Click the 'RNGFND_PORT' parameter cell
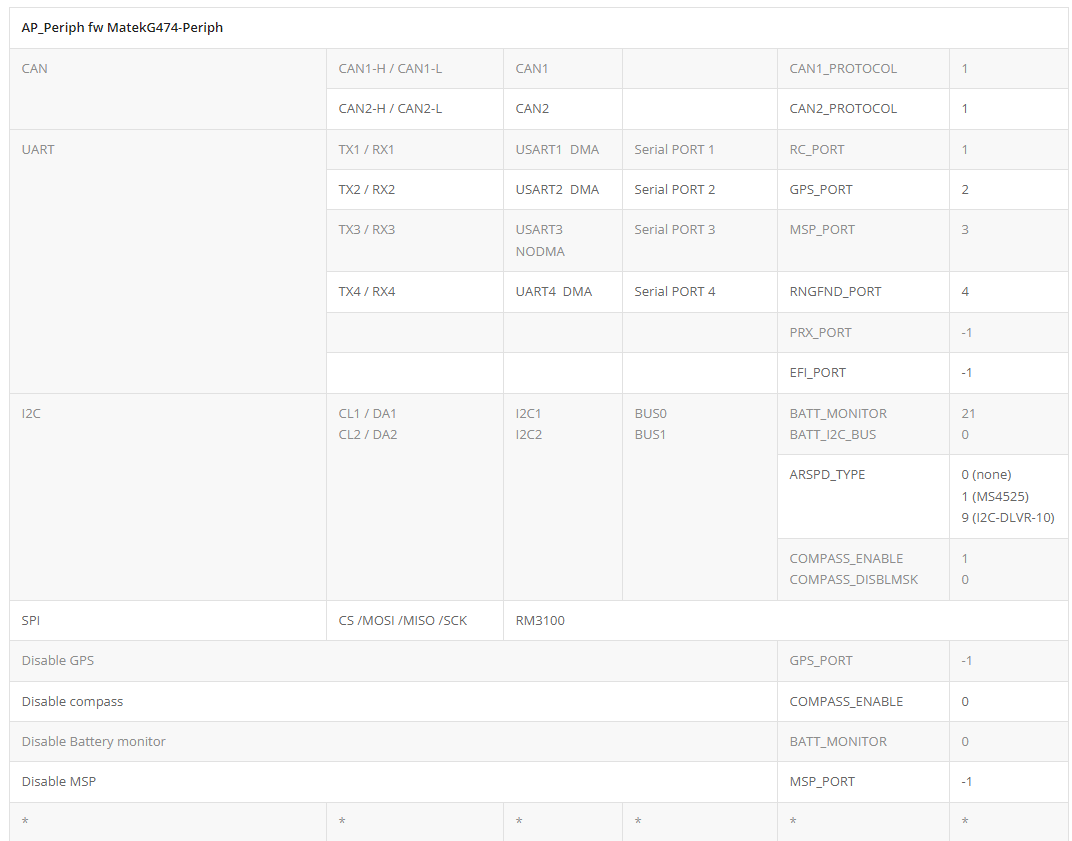The width and height of the screenshot is (1072, 841). (x=863, y=292)
